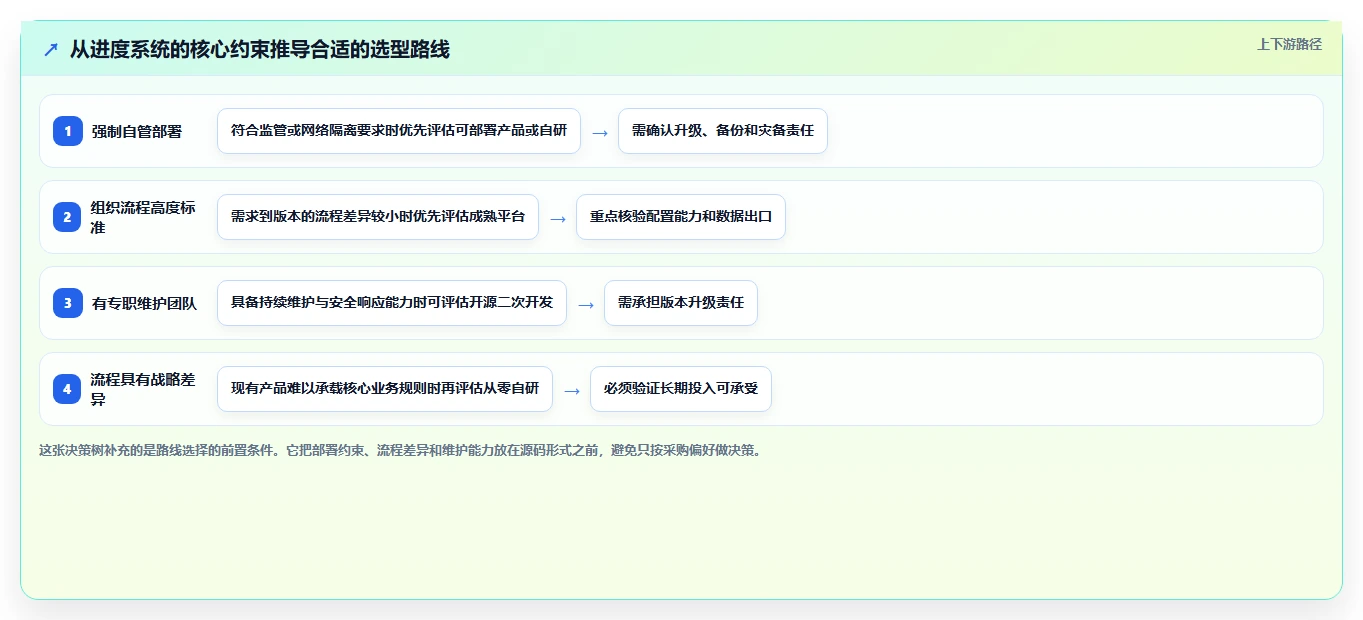Click the 流程具有战略差异 label
Viewport: 1363px width, 620px height.
coord(144,389)
